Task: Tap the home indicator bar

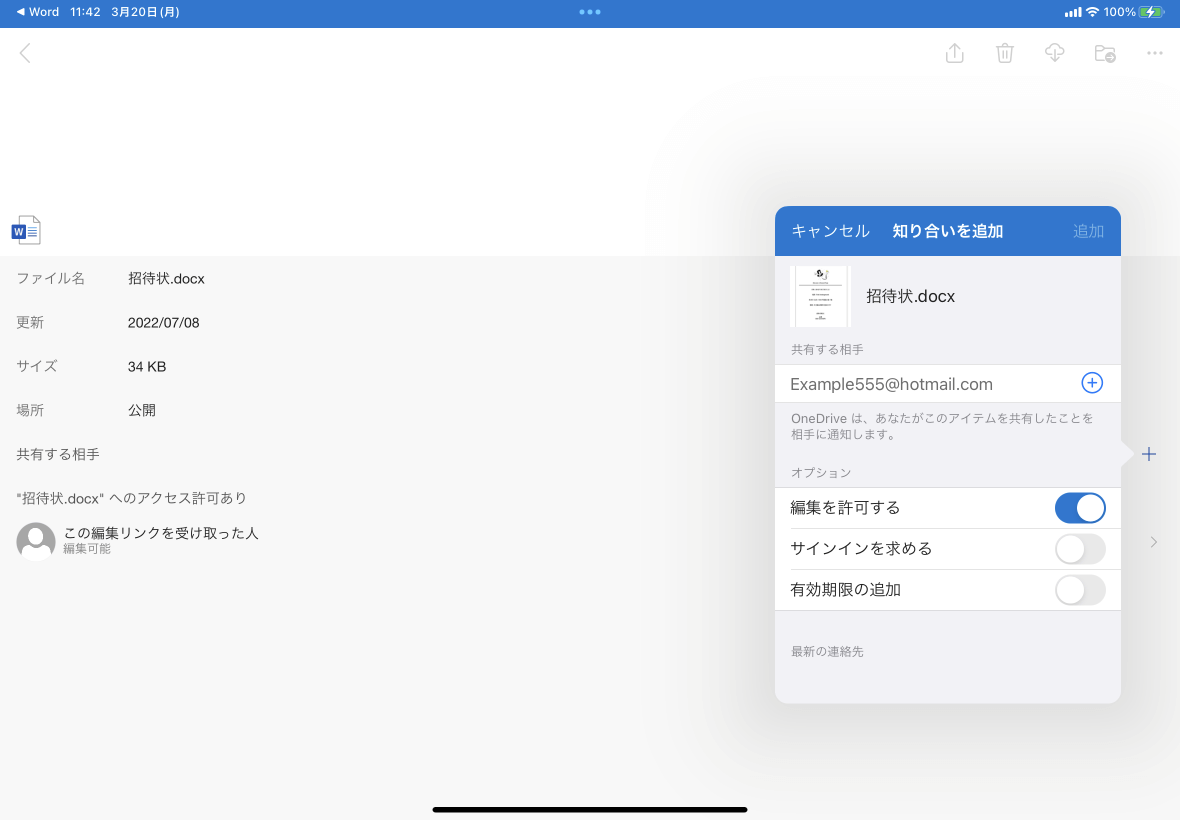Action: [x=590, y=809]
